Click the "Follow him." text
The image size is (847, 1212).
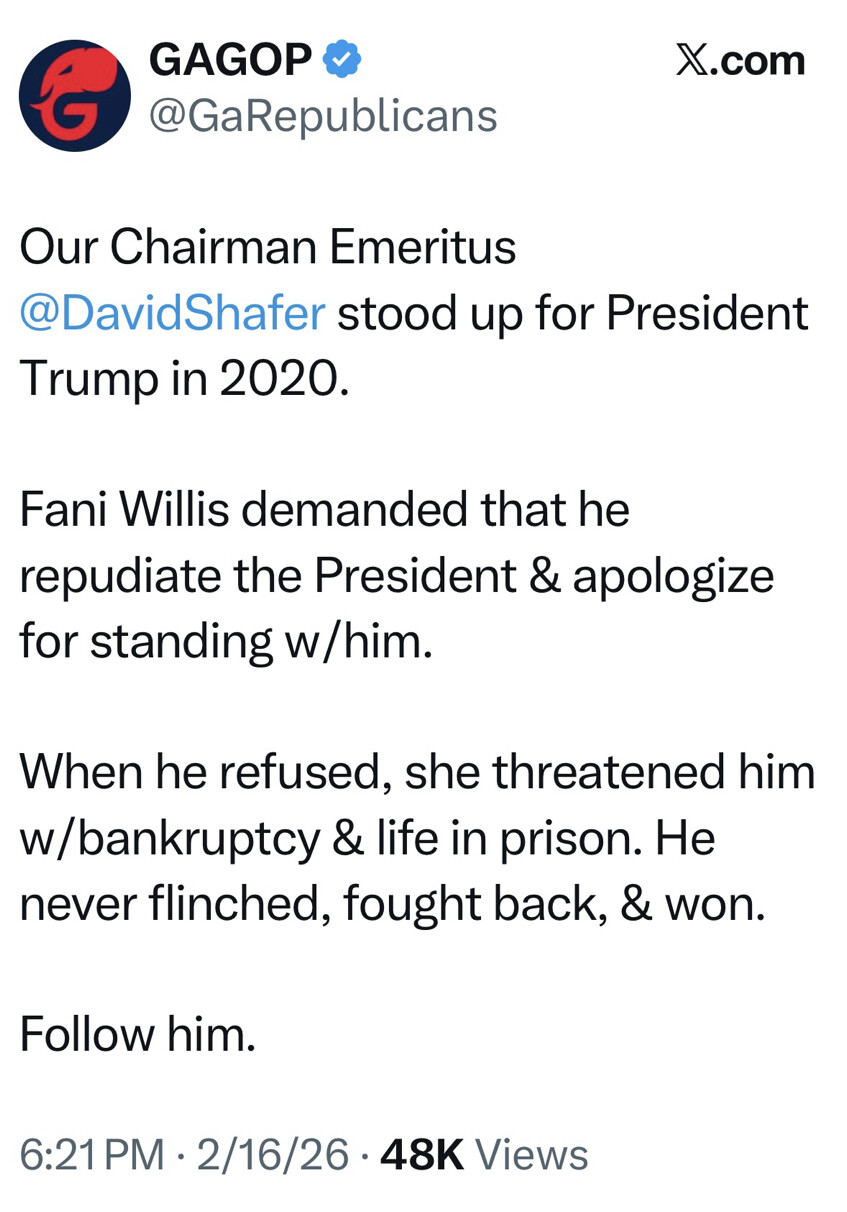coord(138,1034)
